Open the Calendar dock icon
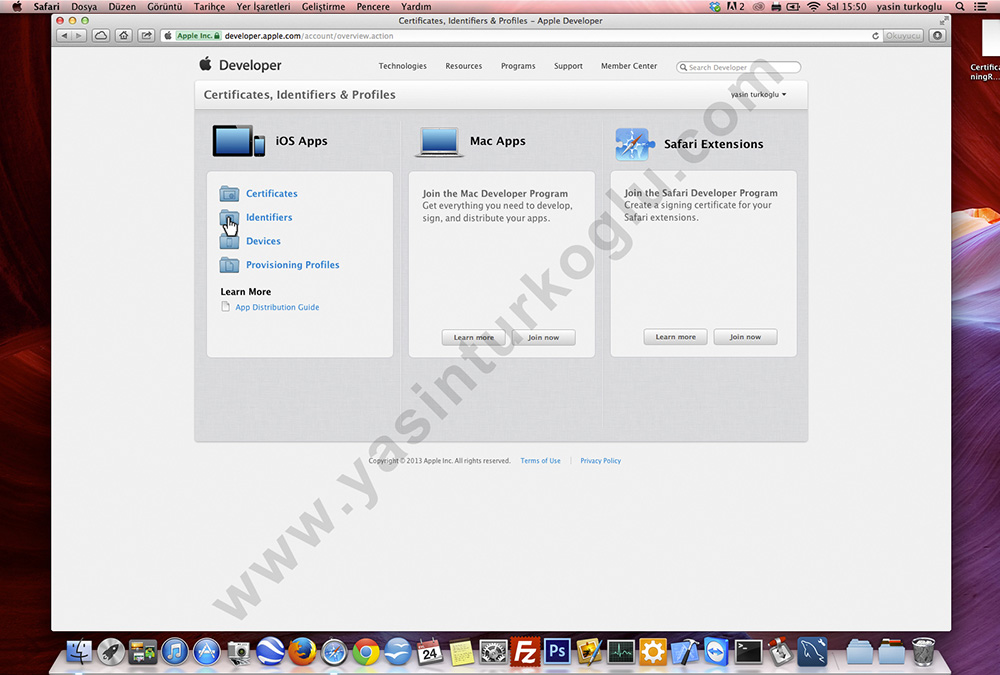Screen dimensions: 1000x675 pos(429,651)
